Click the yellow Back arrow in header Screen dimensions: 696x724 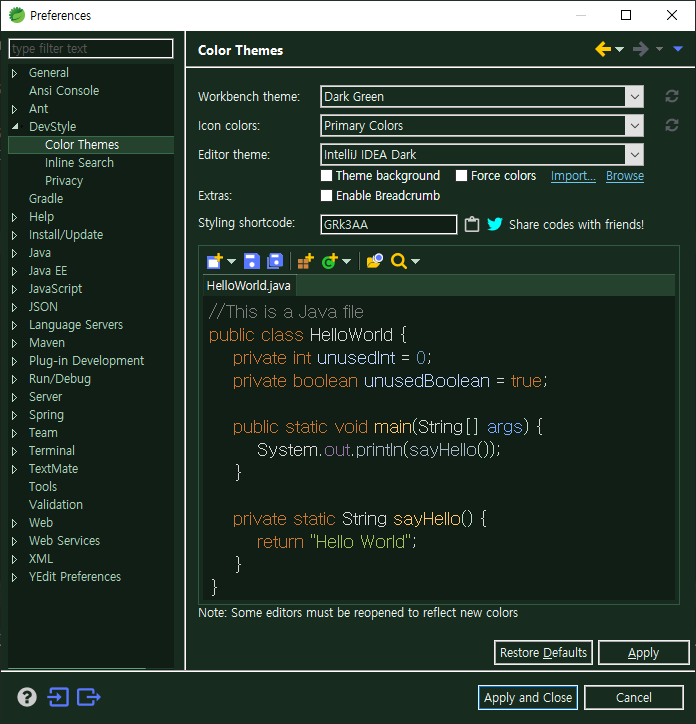[x=603, y=49]
